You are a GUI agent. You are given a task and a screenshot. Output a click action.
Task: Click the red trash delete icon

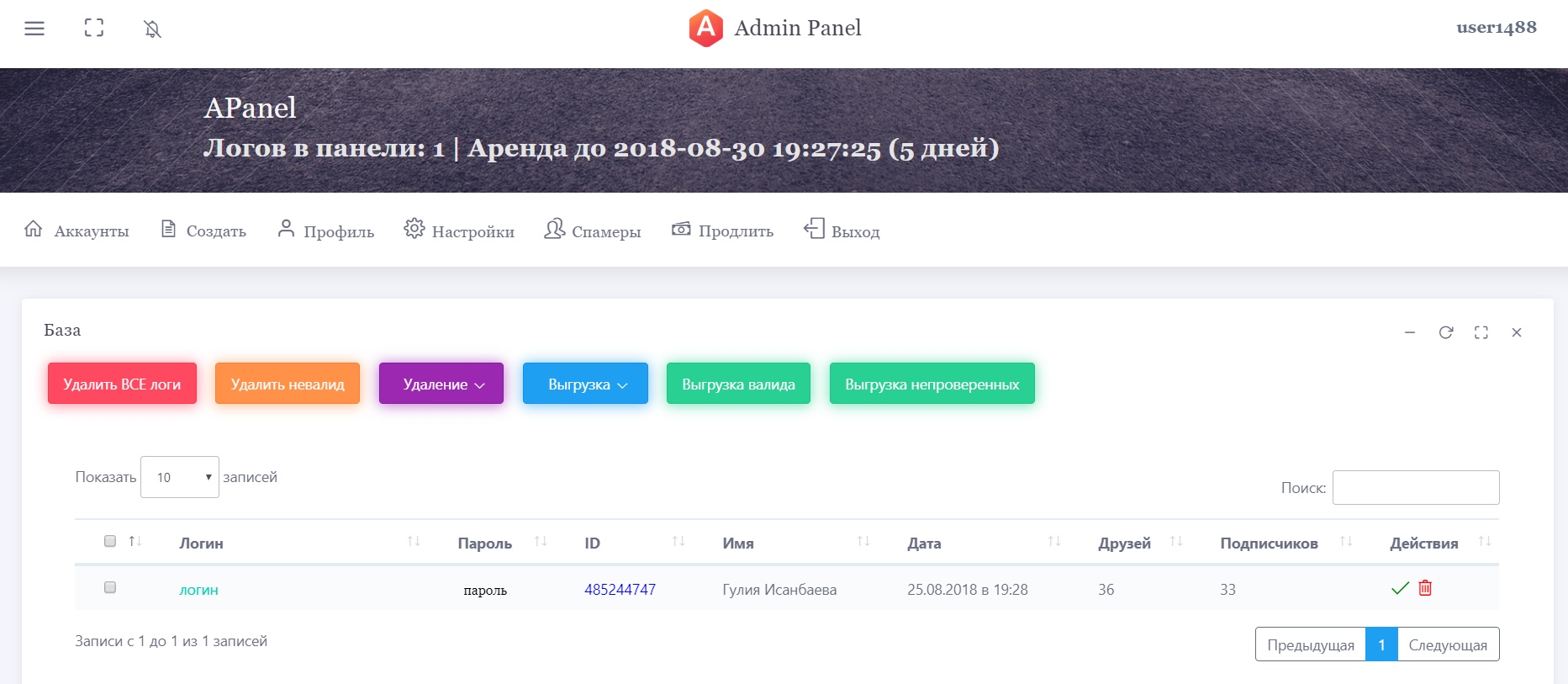[x=1425, y=587]
